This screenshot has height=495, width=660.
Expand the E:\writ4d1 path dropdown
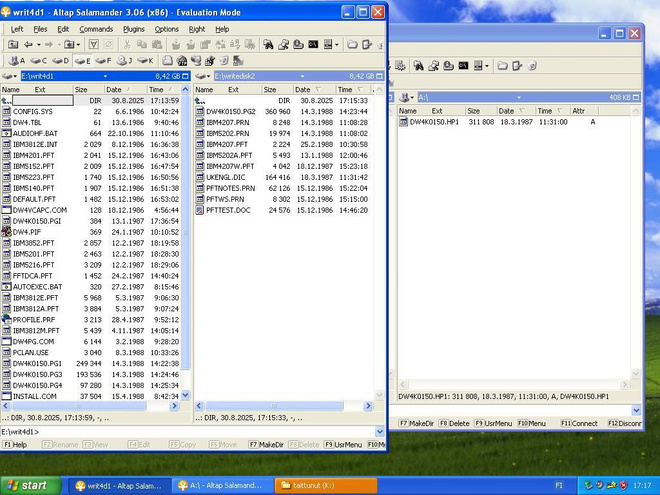coord(105,76)
